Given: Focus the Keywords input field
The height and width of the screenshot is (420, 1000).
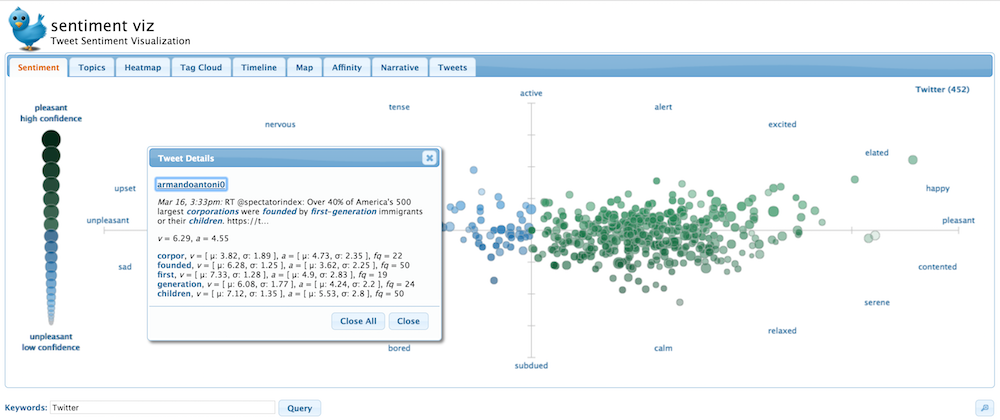Looking at the screenshot, I should click(162, 407).
